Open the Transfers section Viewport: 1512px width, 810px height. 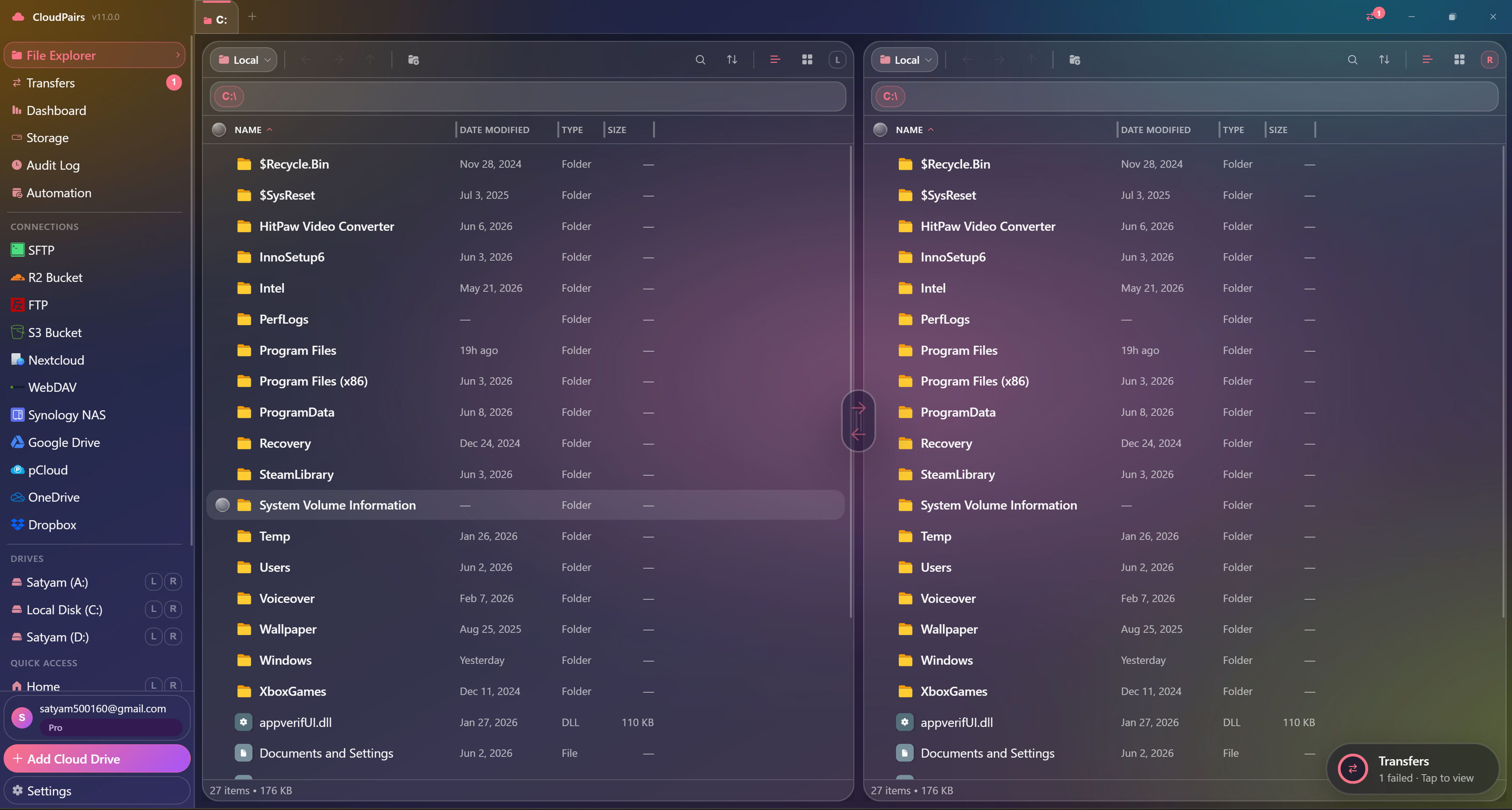94,83
